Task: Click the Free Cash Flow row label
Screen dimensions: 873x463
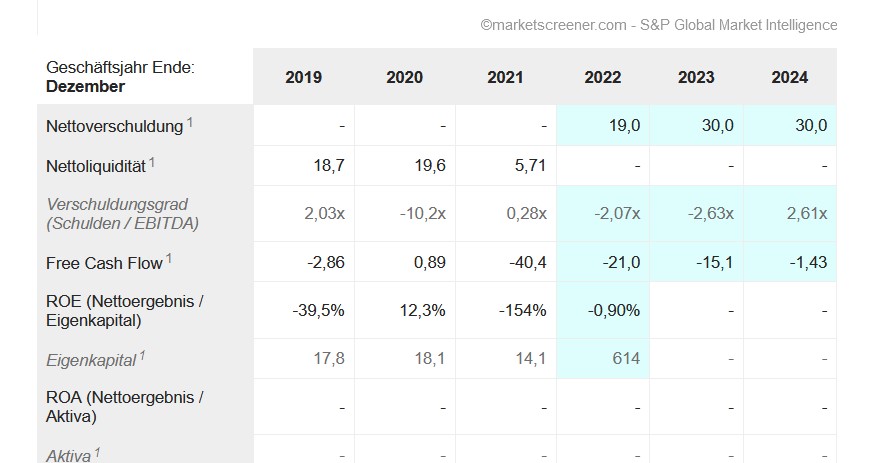Action: point(104,263)
